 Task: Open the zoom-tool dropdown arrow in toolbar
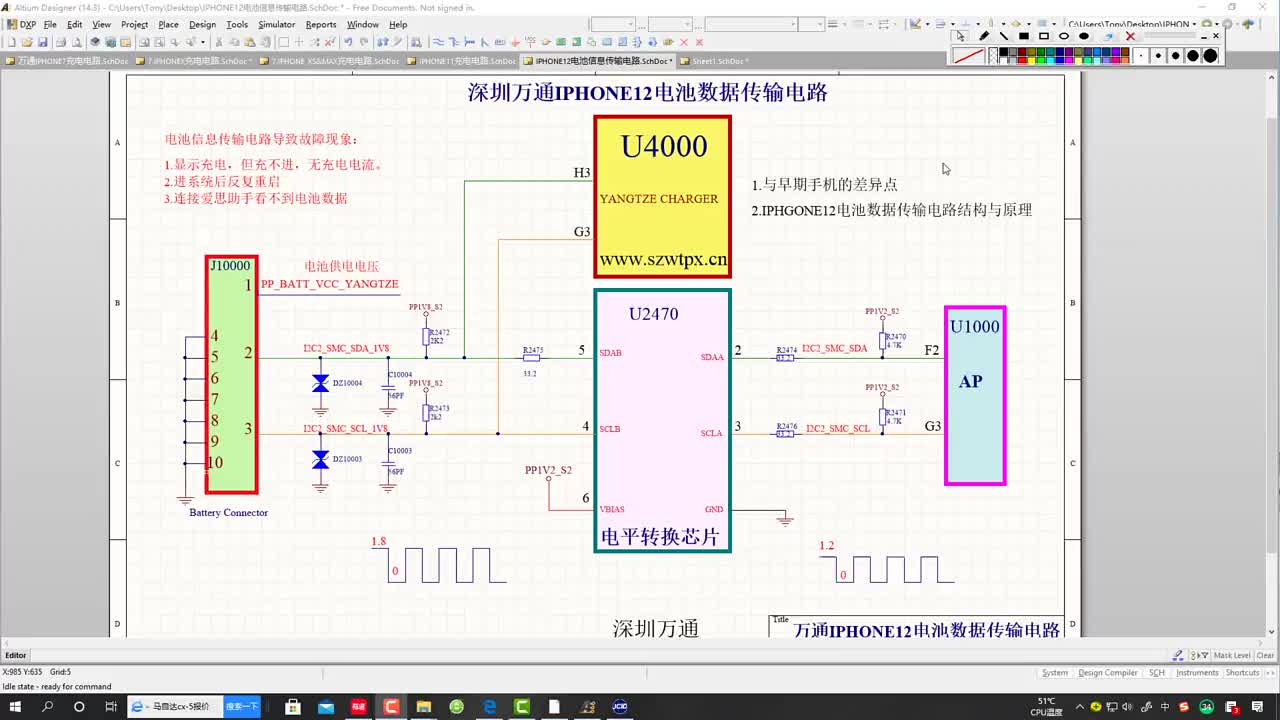click(202, 42)
